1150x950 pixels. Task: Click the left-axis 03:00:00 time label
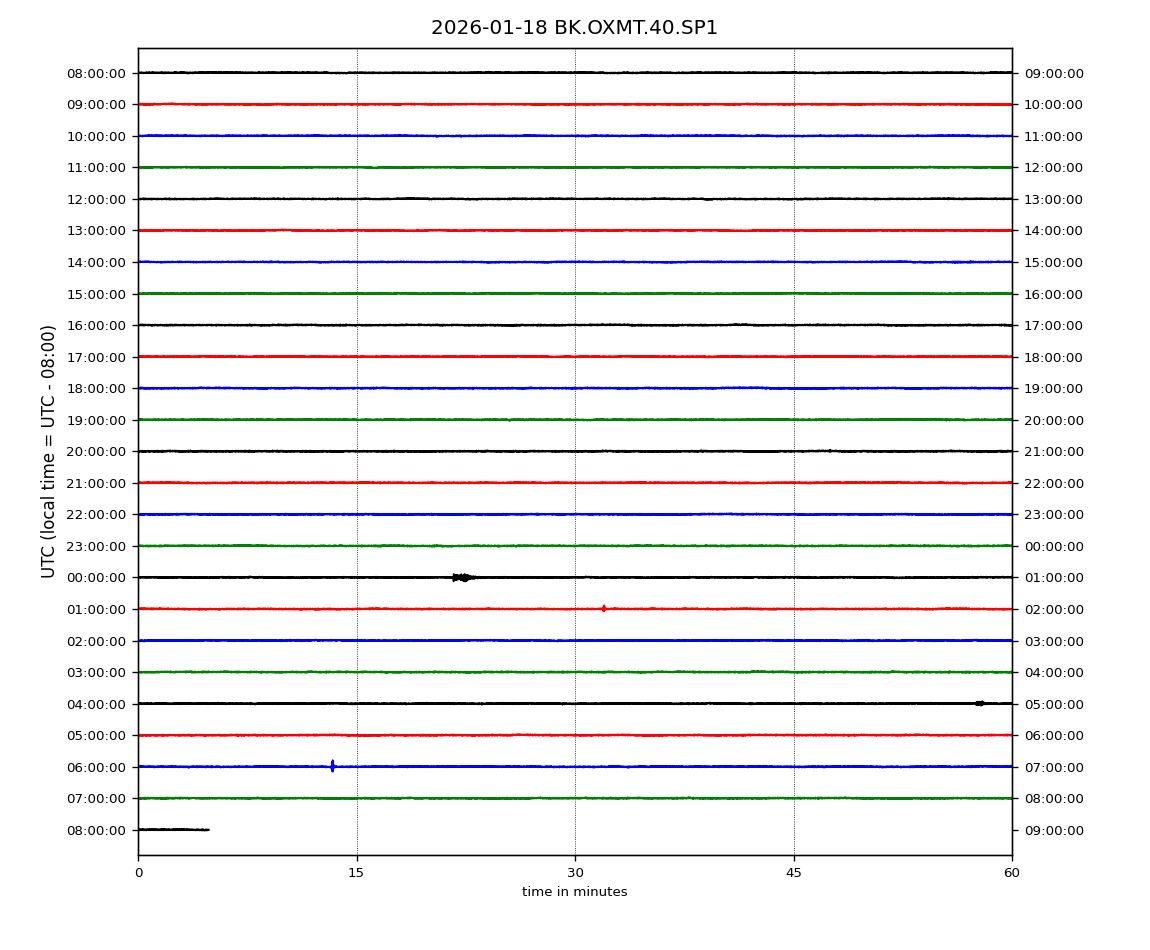coord(97,672)
